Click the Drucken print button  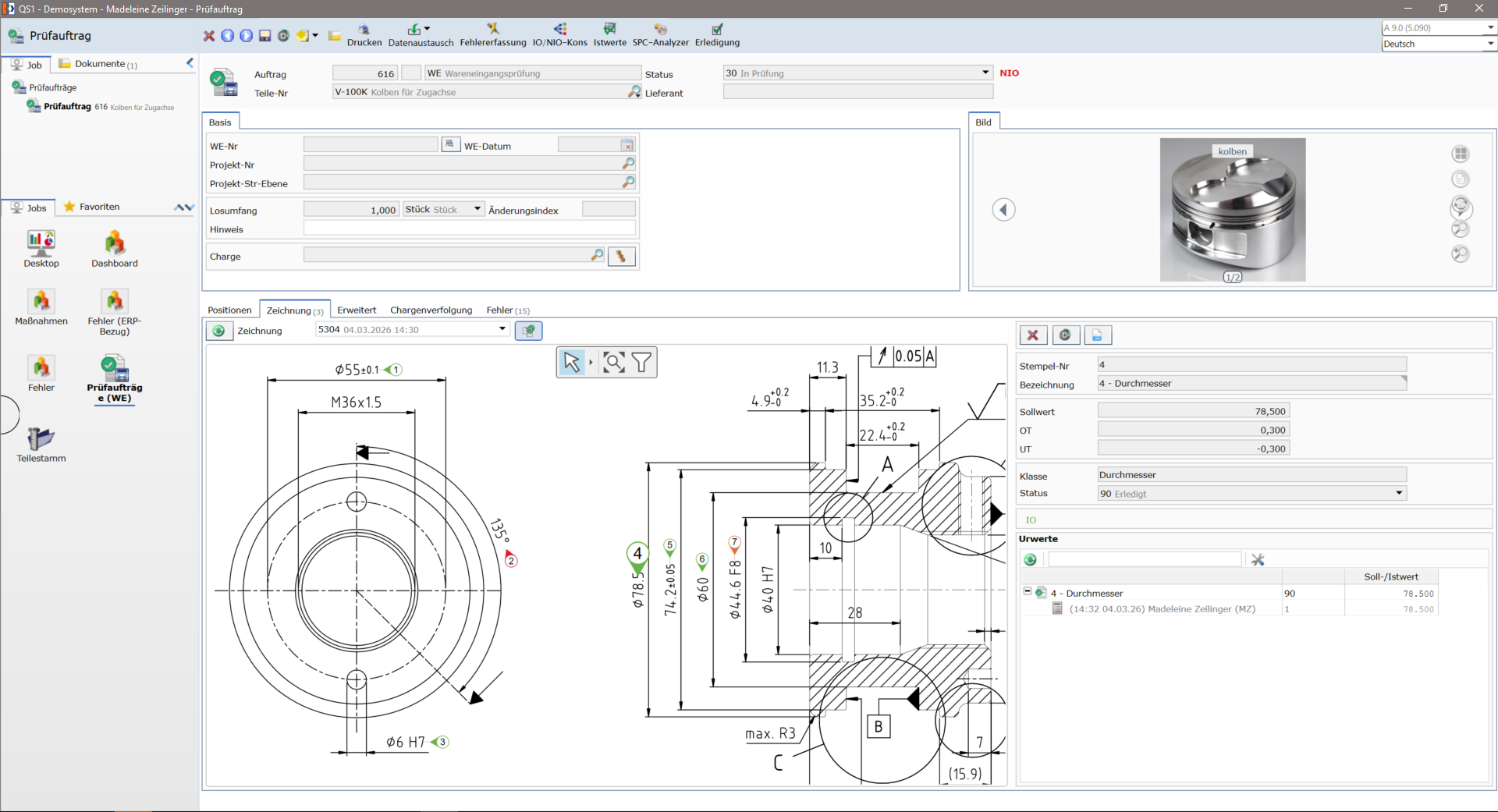(x=364, y=36)
